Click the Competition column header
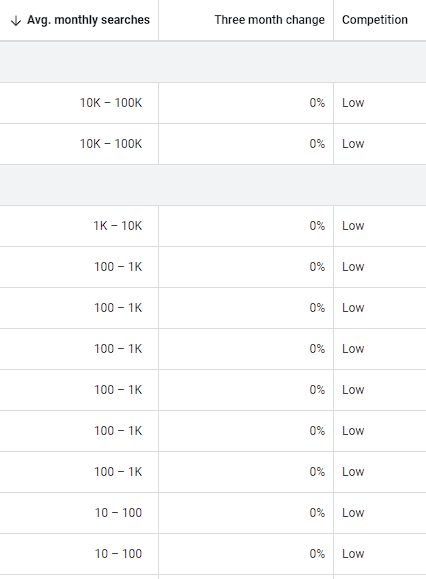Viewport: 426px width, 579px height. (375, 20)
